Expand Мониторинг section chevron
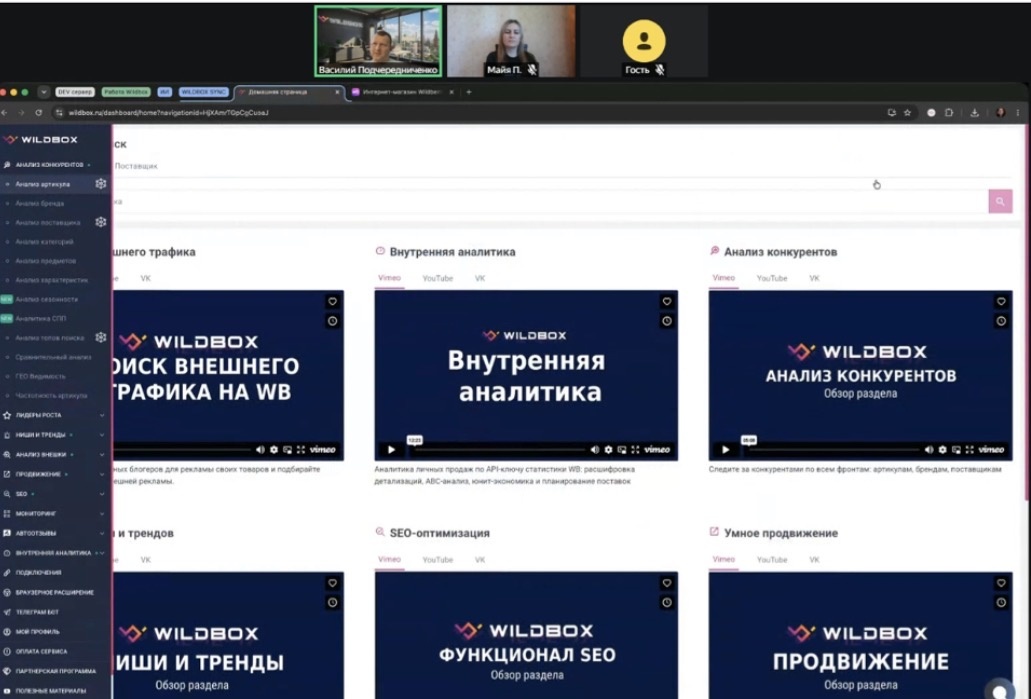The image size is (1031, 699). tap(102, 514)
